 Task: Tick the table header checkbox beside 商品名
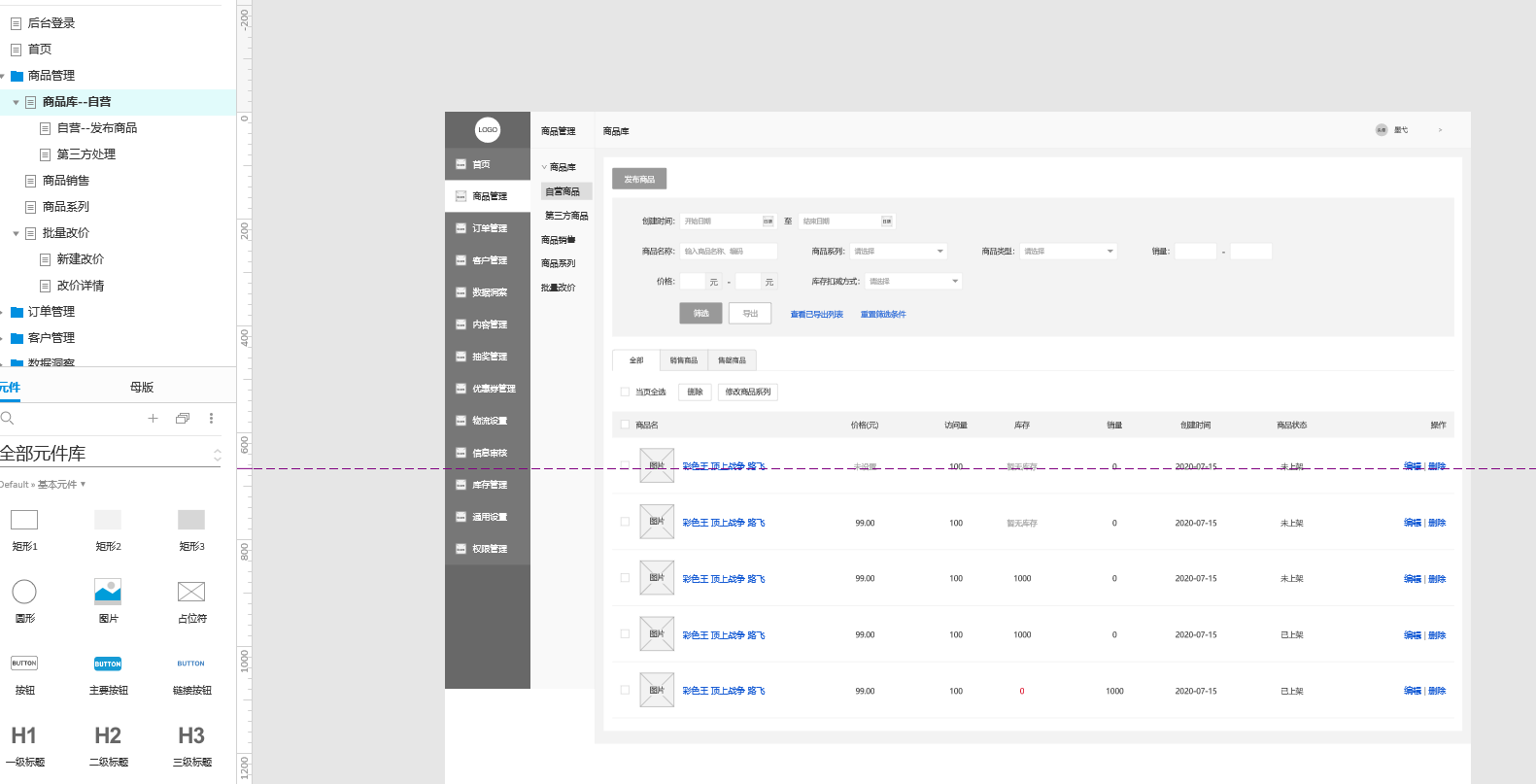[x=625, y=425]
